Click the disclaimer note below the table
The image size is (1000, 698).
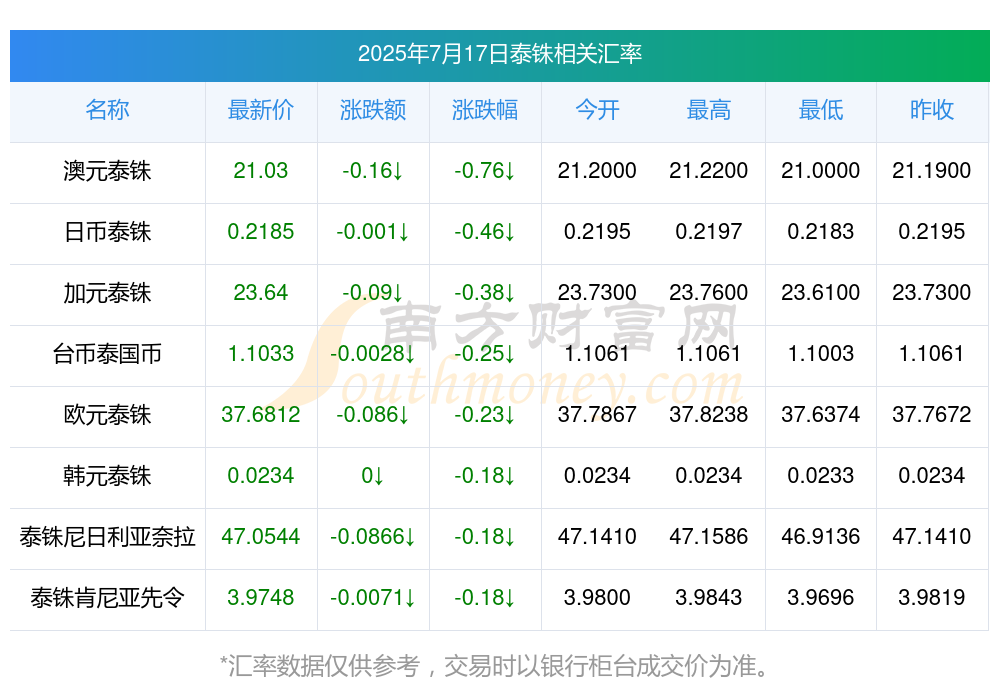[494, 666]
